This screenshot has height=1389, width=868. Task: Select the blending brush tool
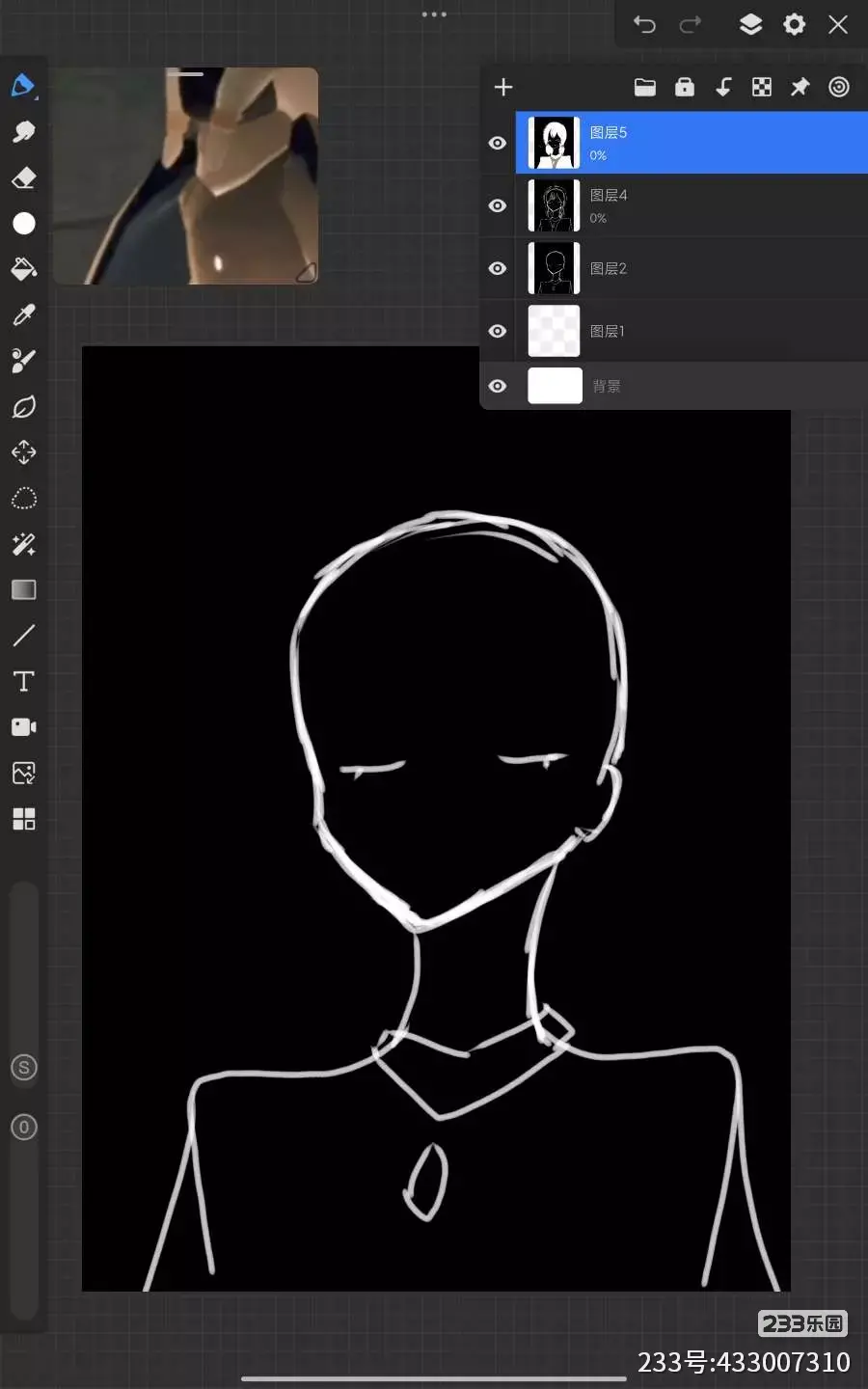pos(23,361)
